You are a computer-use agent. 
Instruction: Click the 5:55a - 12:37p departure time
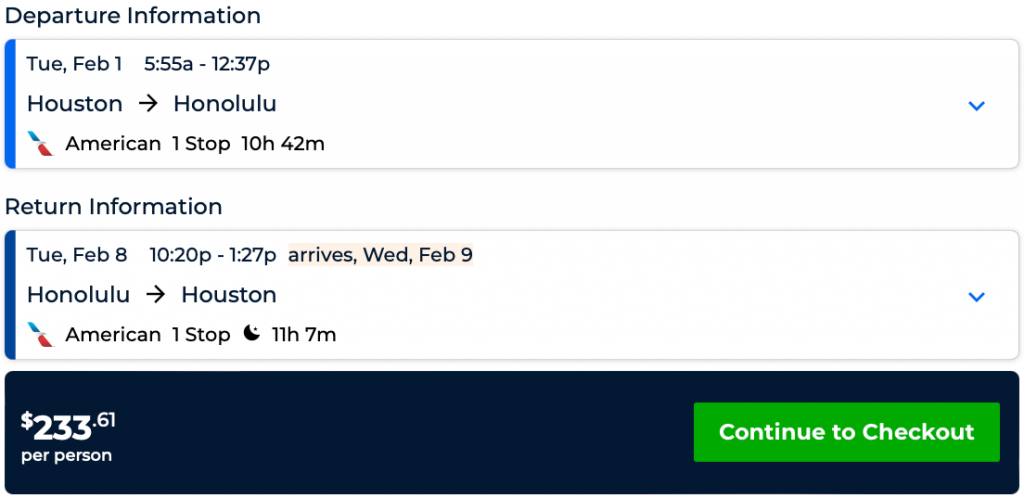(207, 64)
